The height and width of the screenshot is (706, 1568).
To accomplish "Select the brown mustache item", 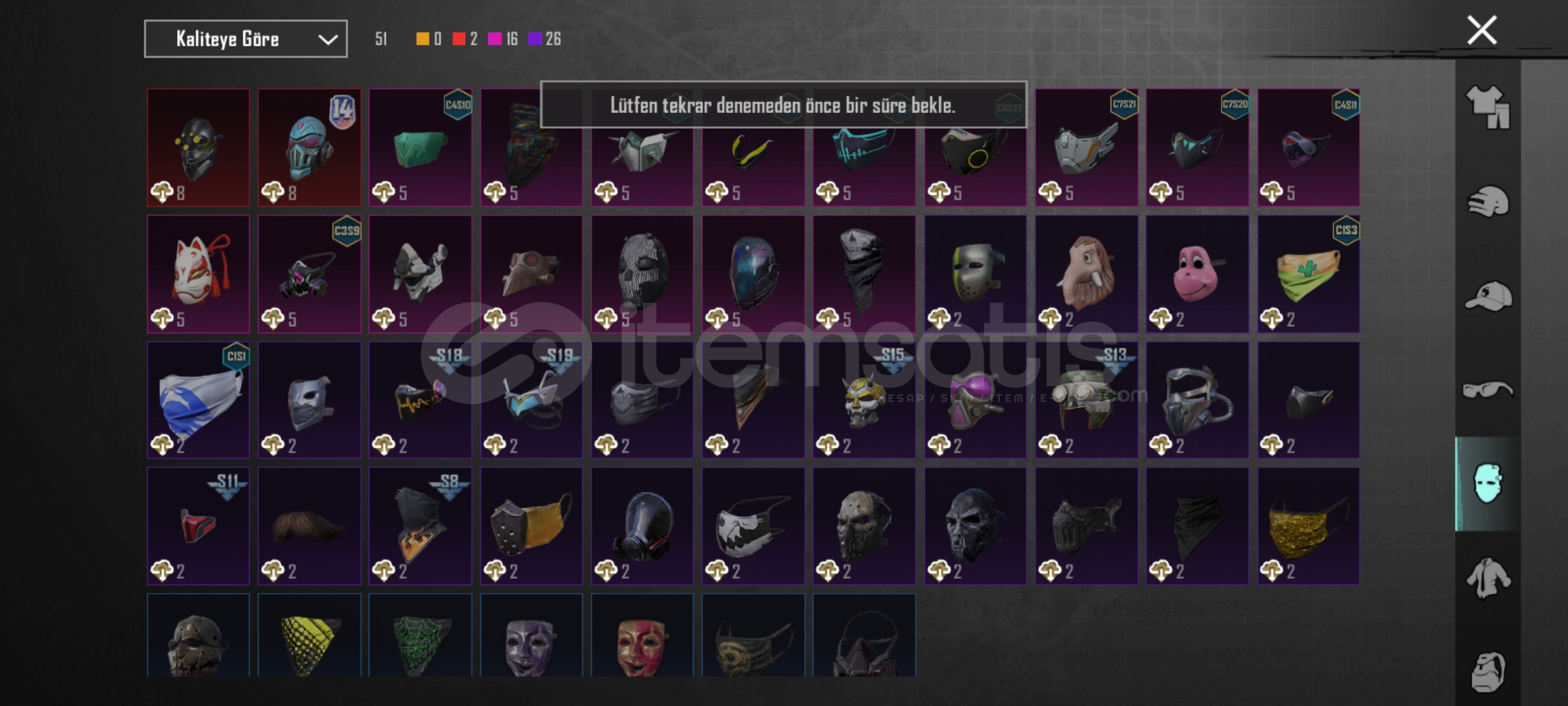I will (x=309, y=526).
